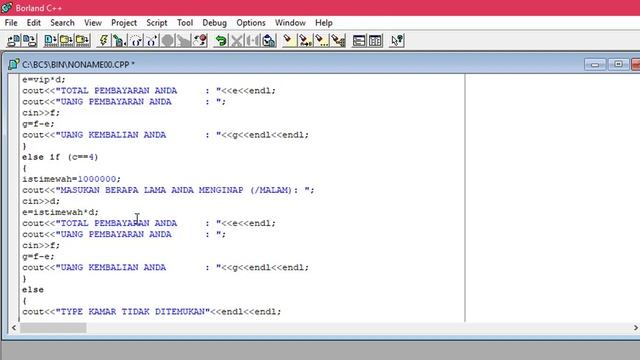
Task: Place cursor on line 'e=vip*d;'
Action: 44,80
